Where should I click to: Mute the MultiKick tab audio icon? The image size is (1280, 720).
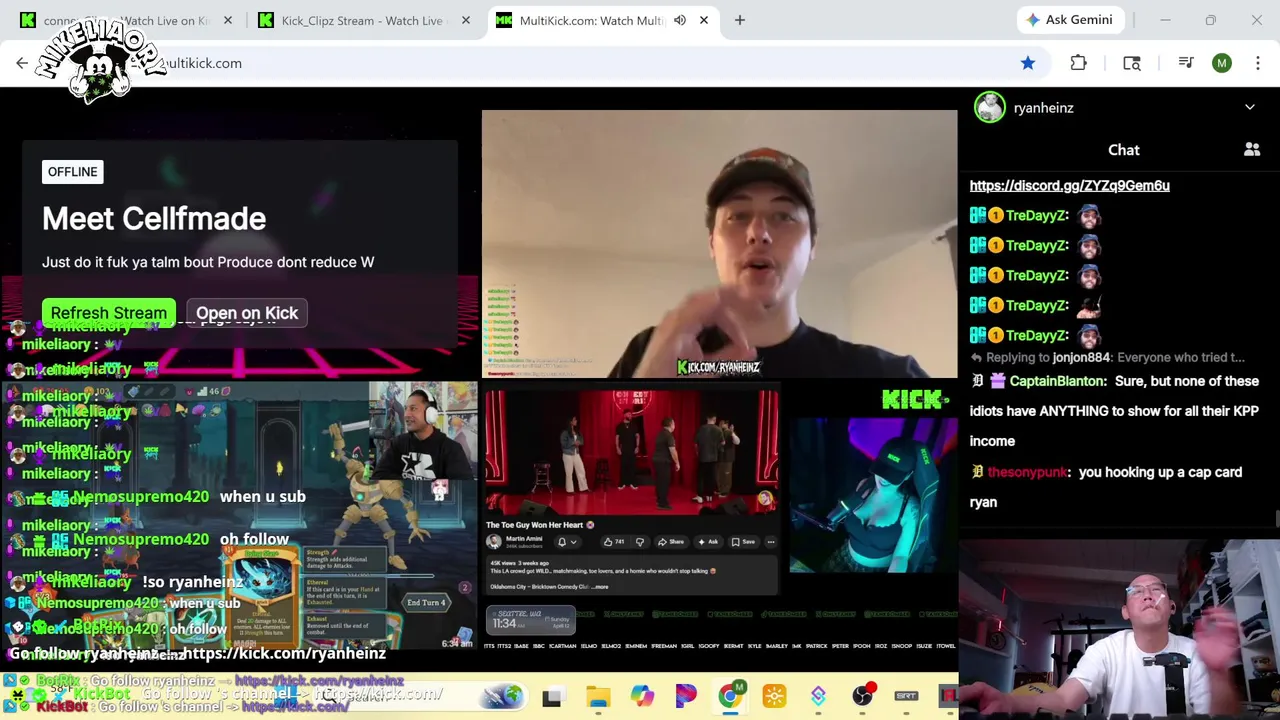(x=680, y=20)
